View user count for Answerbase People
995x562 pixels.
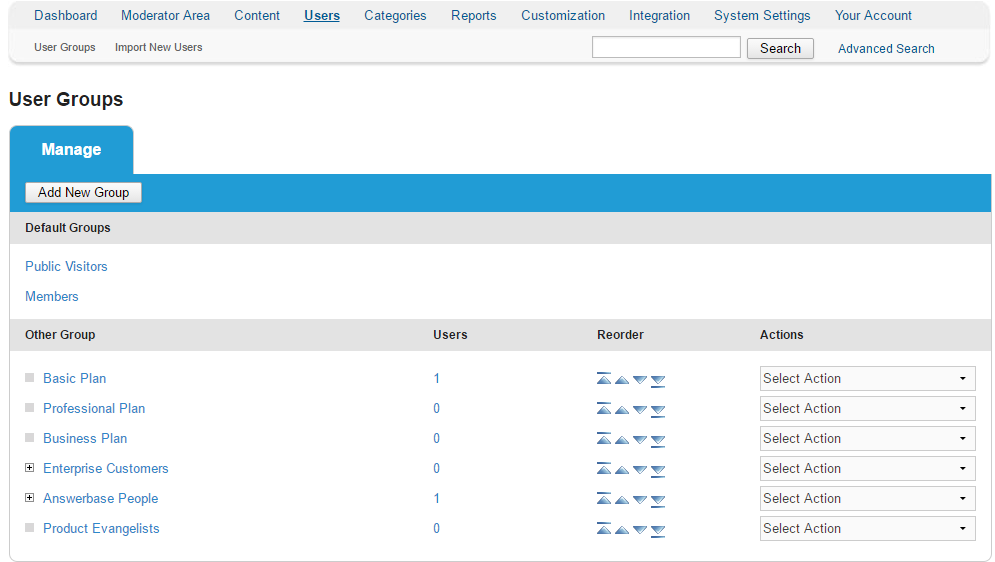pos(437,499)
